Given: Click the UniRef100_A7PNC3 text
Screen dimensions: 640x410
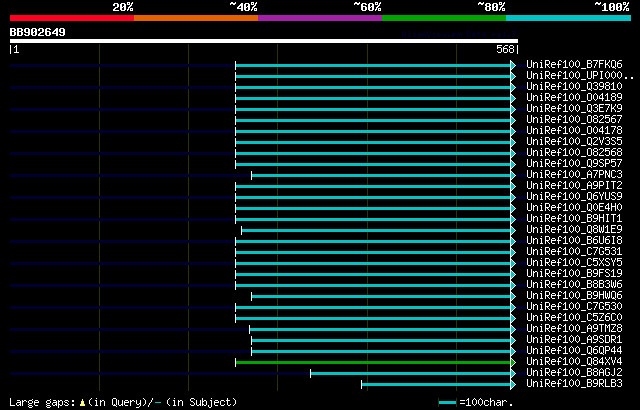Looking at the screenshot, I should [x=574, y=175].
